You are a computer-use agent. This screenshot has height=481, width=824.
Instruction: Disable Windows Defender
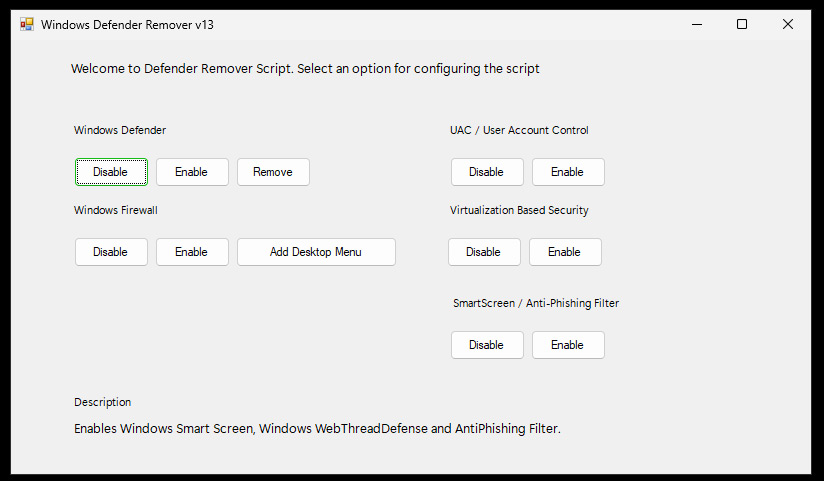111,172
